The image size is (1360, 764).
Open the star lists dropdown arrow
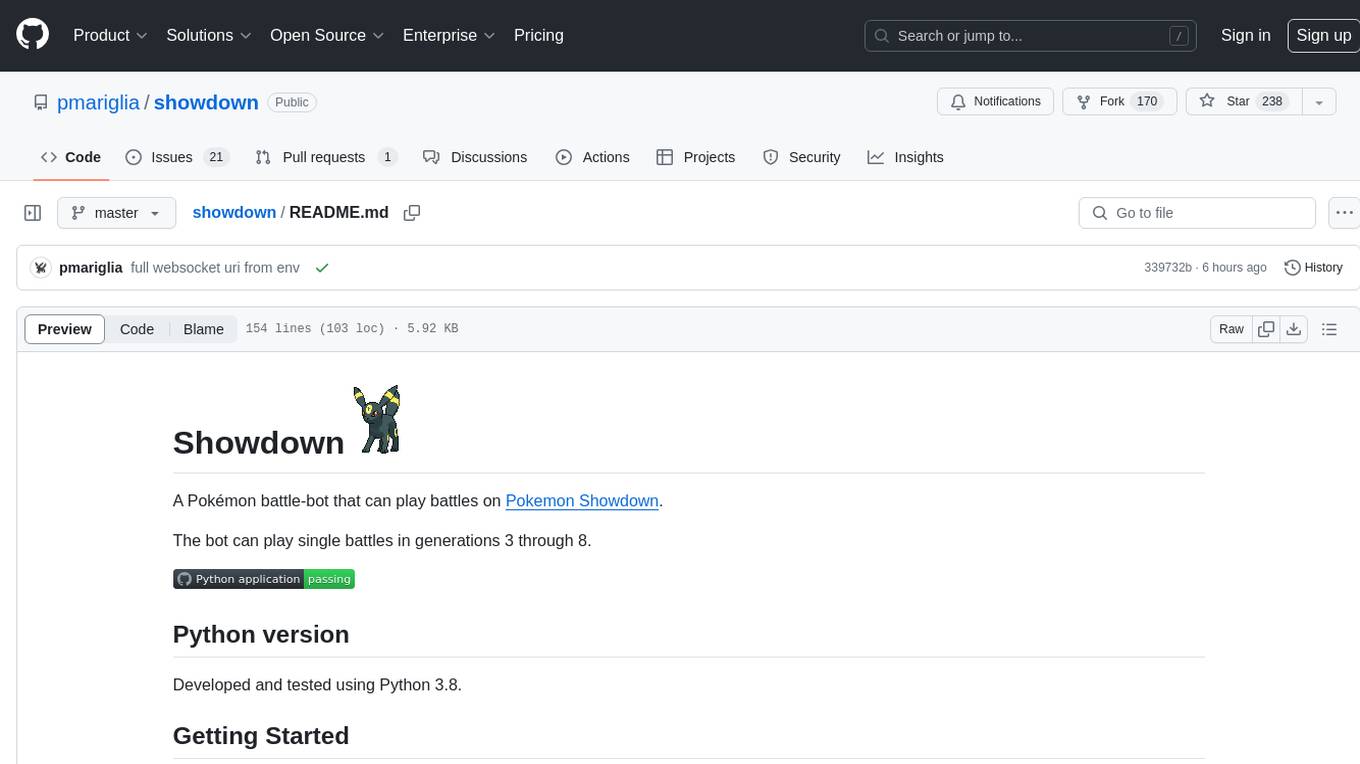tap(1319, 102)
